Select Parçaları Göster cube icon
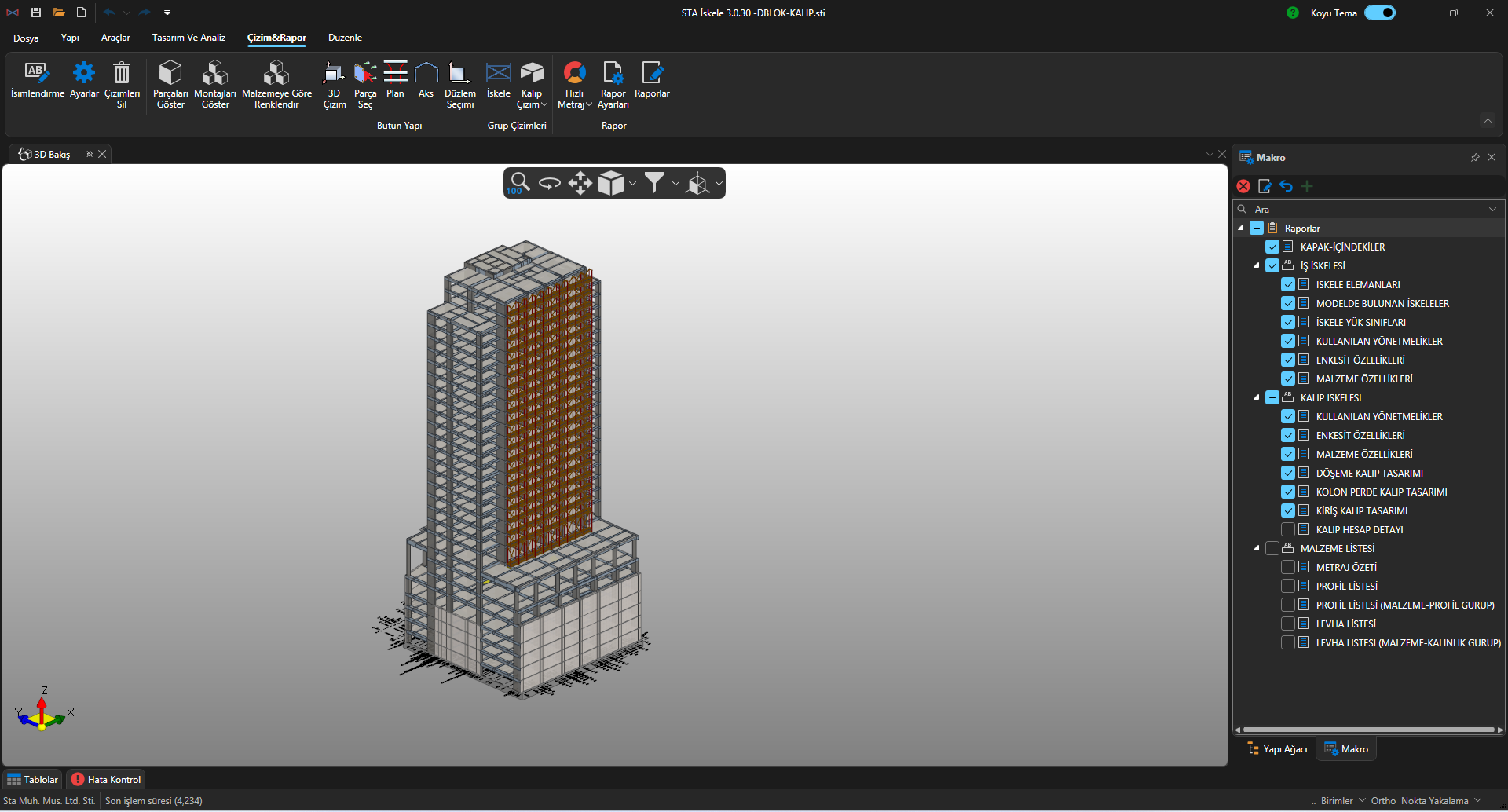This screenshot has width=1508, height=812. 170,74
